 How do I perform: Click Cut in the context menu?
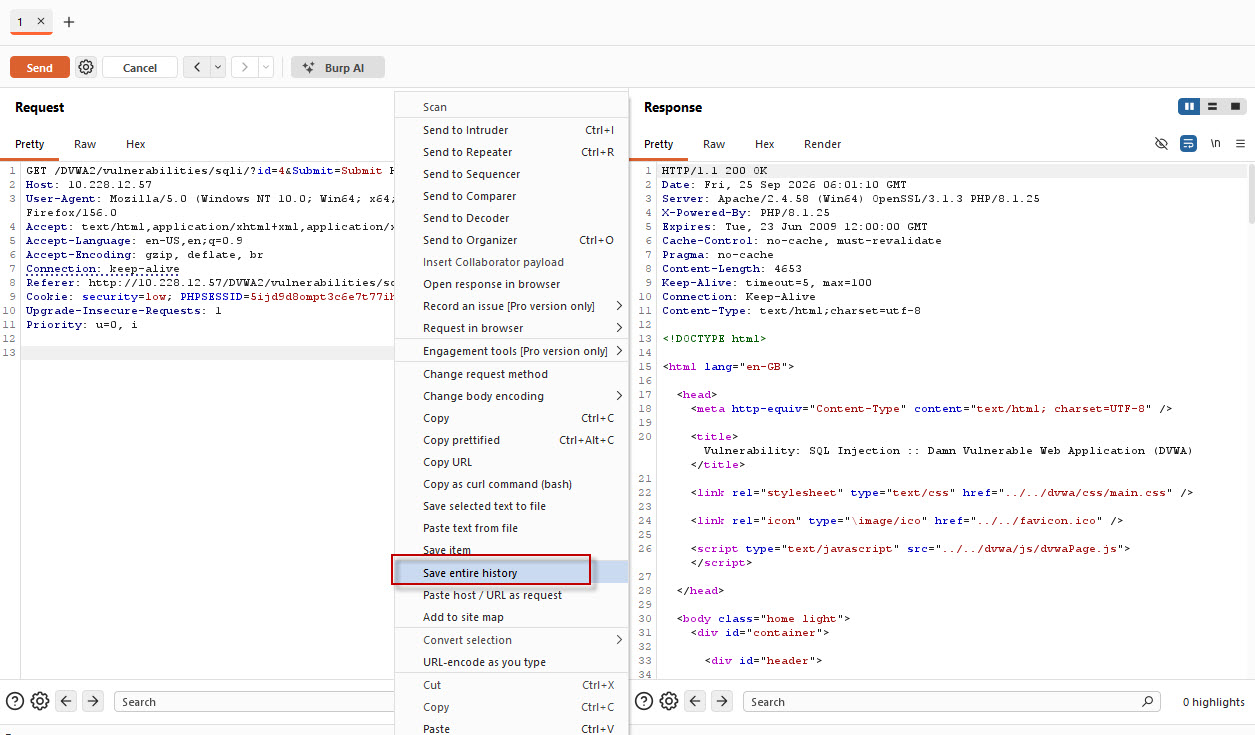[512, 685]
